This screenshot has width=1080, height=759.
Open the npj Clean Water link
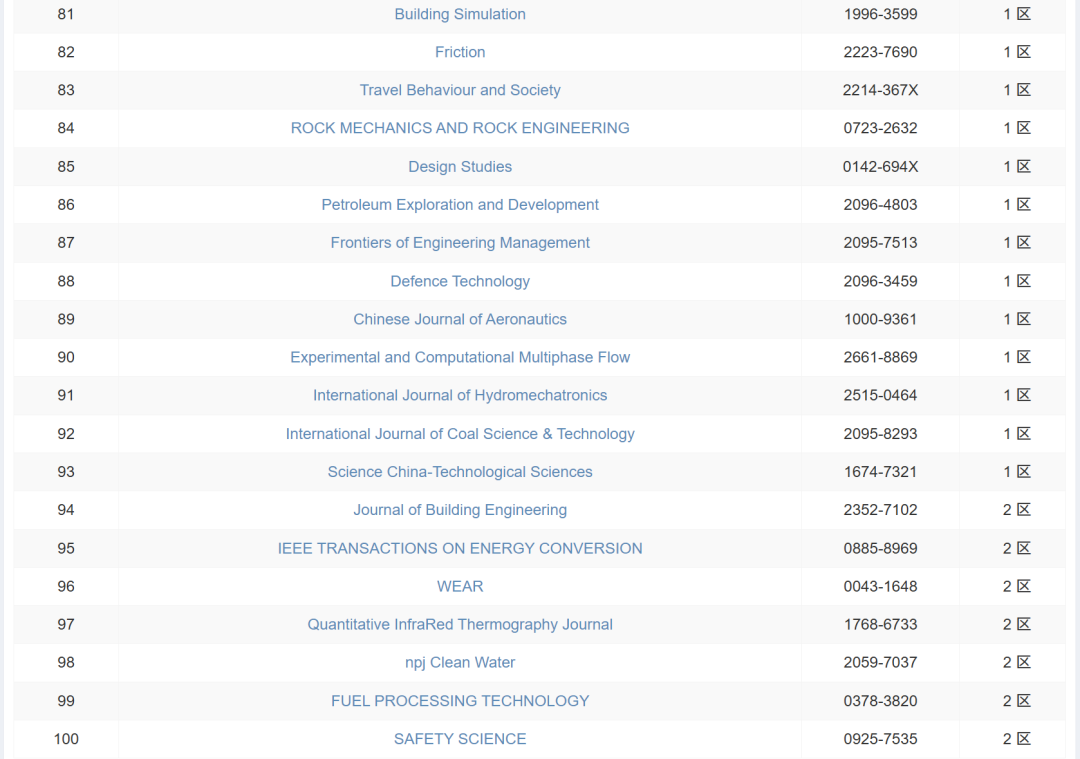coord(459,662)
